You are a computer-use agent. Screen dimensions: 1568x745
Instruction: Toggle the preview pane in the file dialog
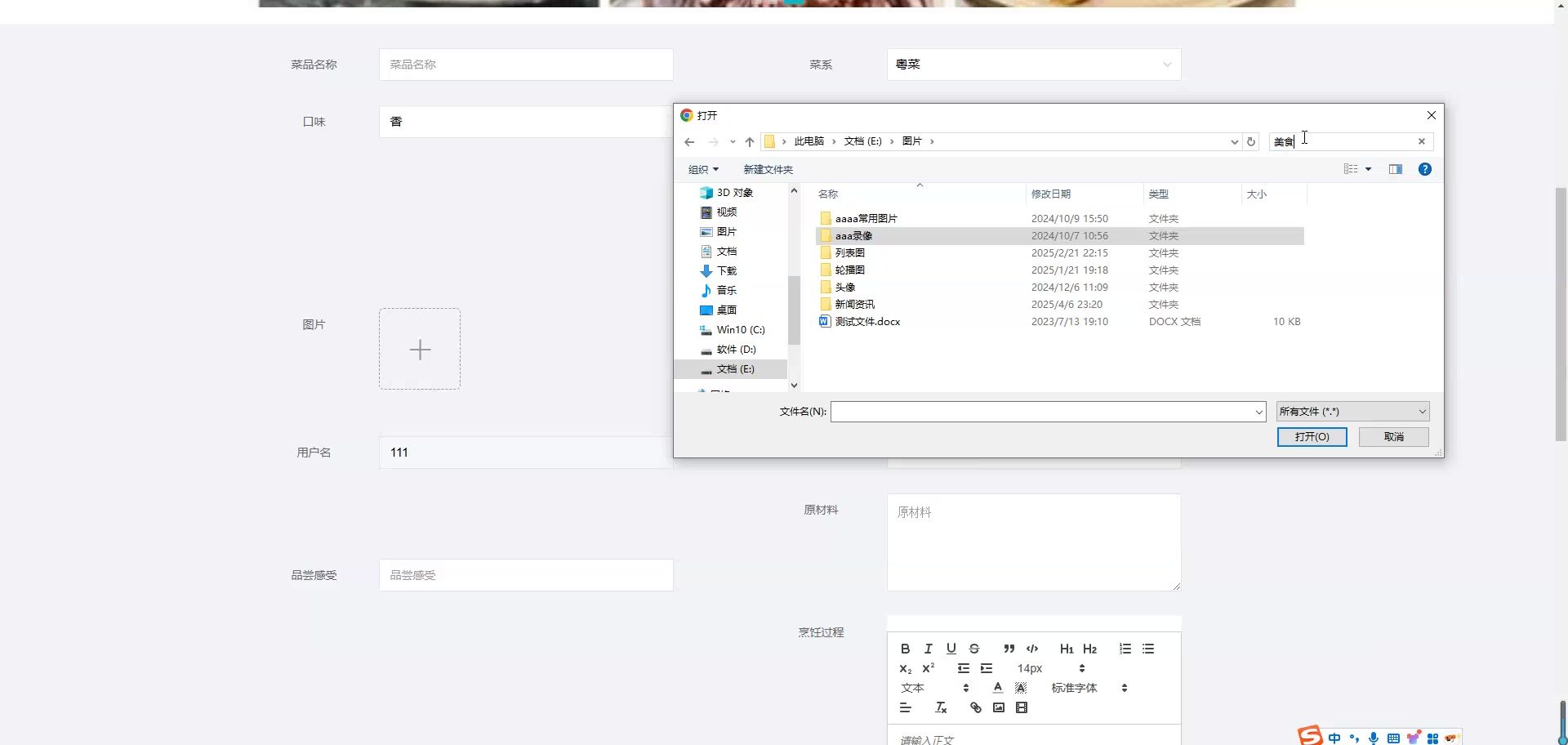(x=1395, y=169)
